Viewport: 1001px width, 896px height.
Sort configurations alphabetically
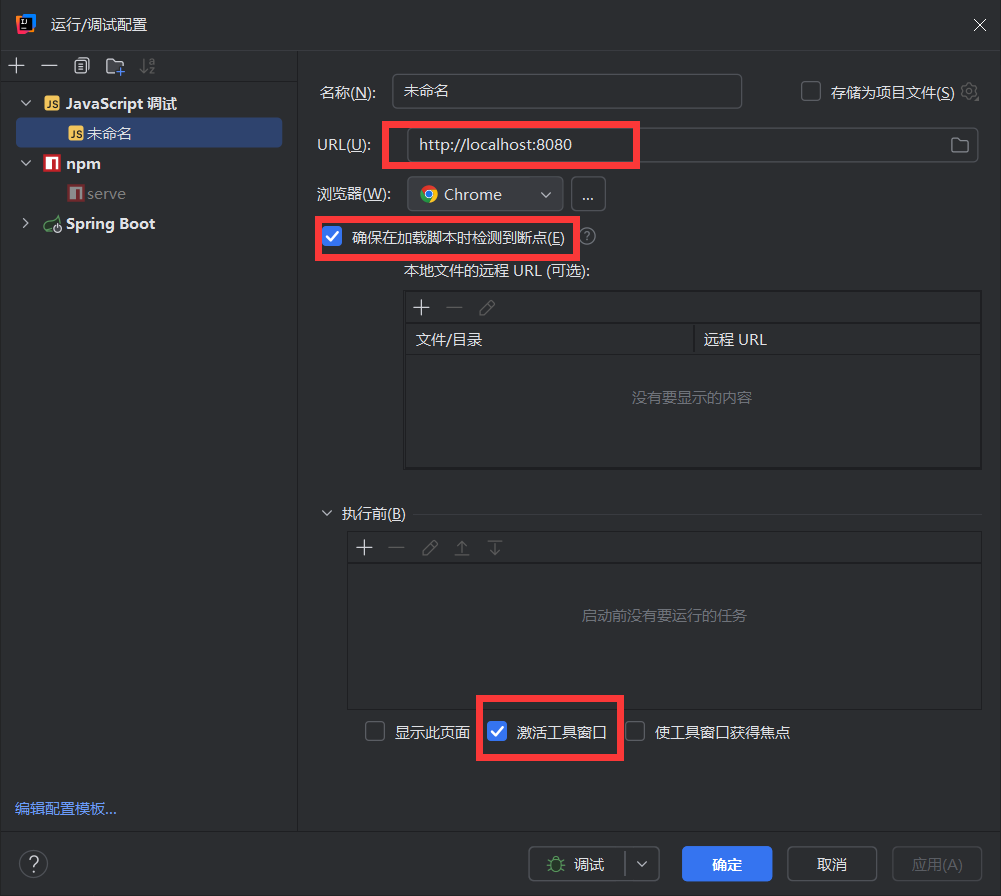147,66
